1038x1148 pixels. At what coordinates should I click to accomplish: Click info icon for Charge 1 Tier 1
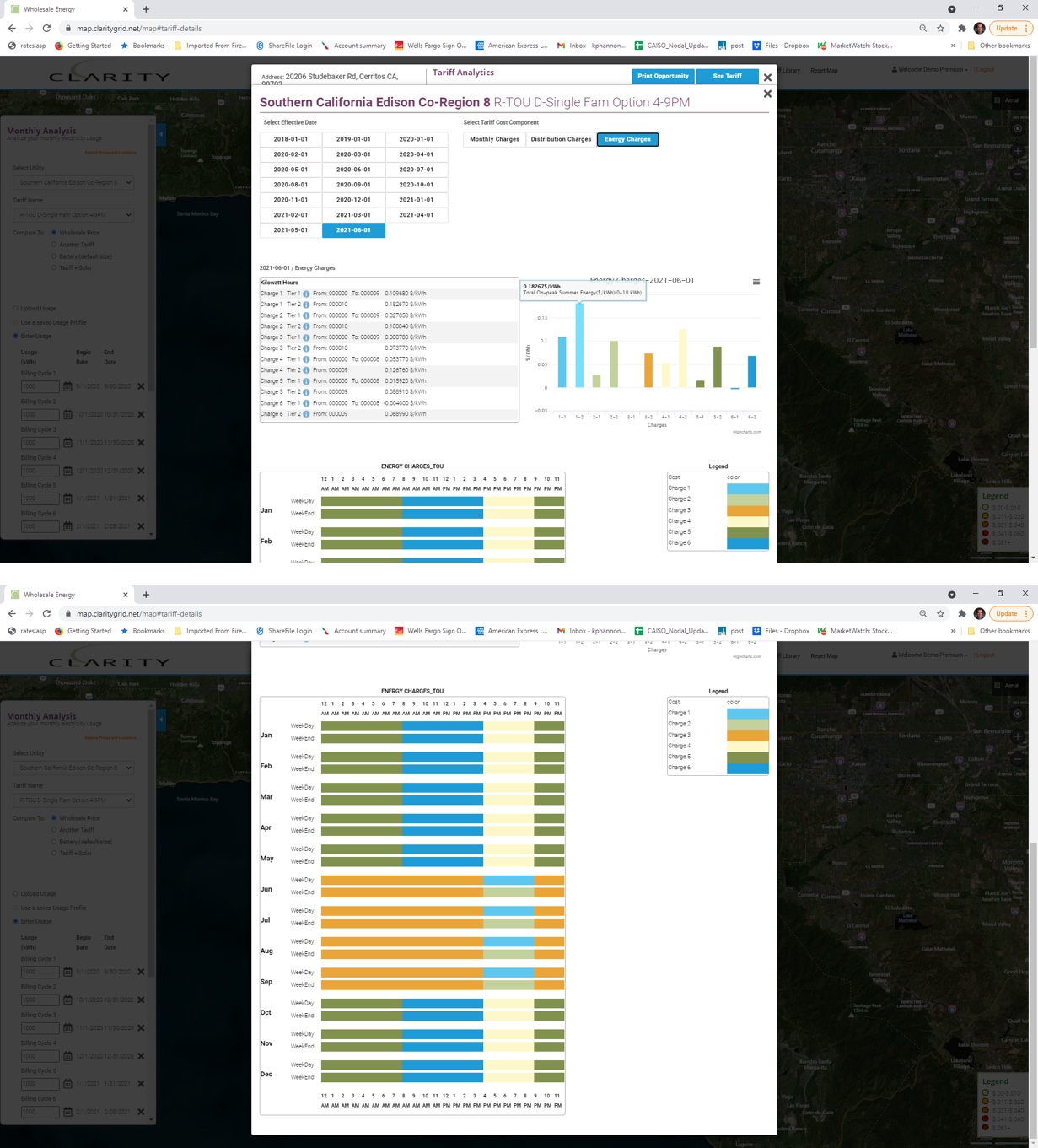click(x=306, y=294)
